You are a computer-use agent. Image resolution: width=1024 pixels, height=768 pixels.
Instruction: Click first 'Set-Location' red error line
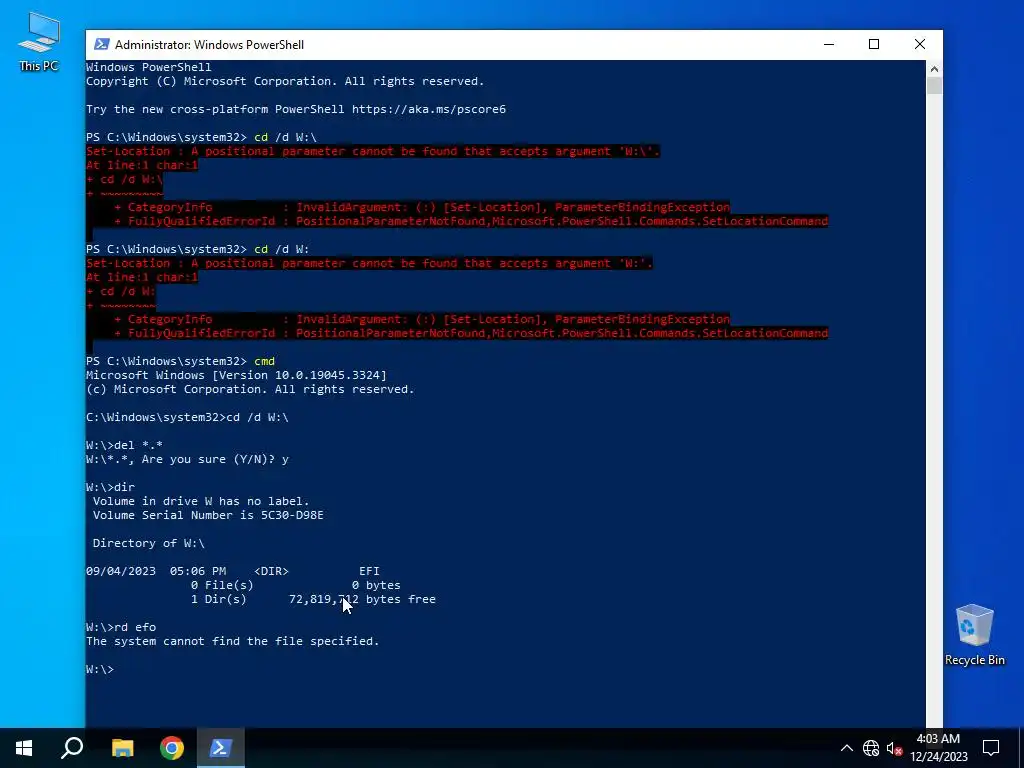(374, 152)
